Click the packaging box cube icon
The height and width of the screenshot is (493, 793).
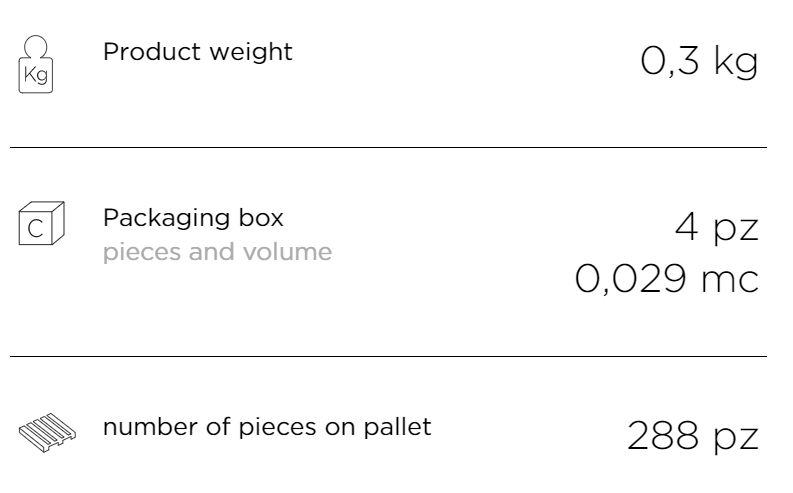[41, 223]
